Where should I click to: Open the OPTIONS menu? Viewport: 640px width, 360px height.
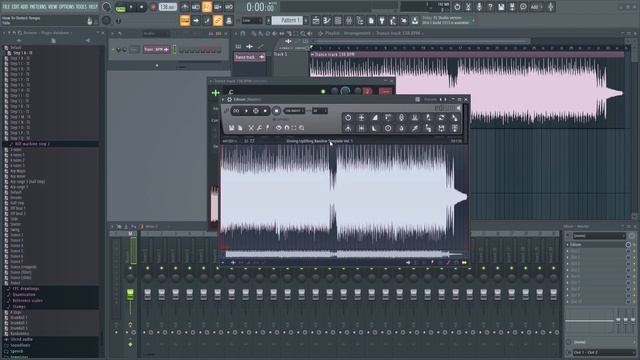67,7
